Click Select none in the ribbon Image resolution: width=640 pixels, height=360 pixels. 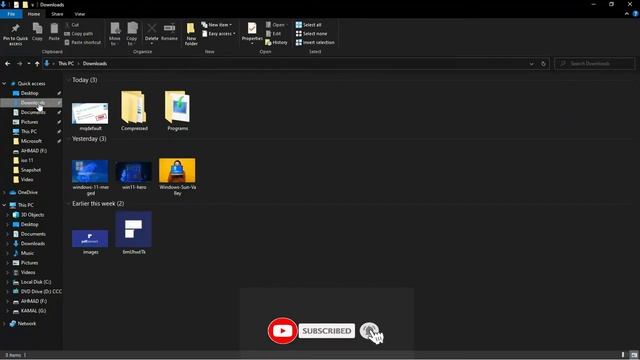[x=311, y=33]
